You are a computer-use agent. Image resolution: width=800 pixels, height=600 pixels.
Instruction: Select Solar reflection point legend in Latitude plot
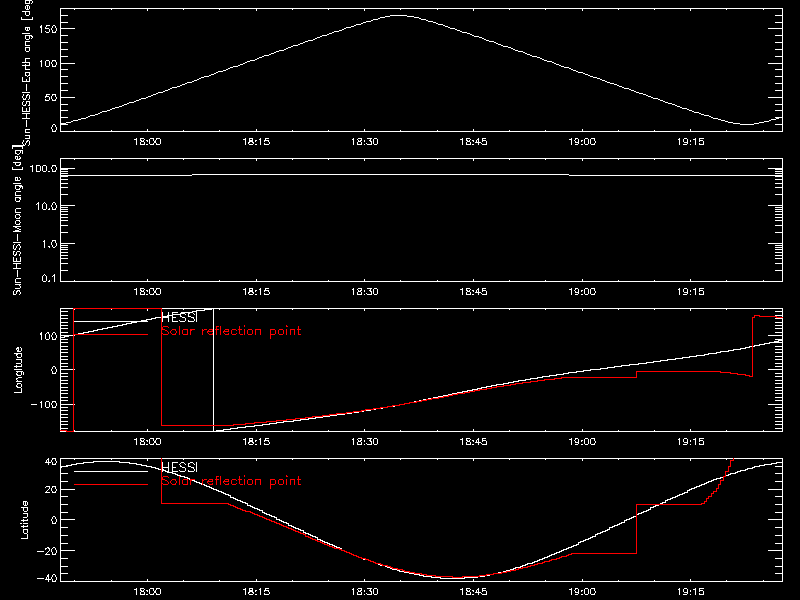pyautogui.click(x=231, y=481)
